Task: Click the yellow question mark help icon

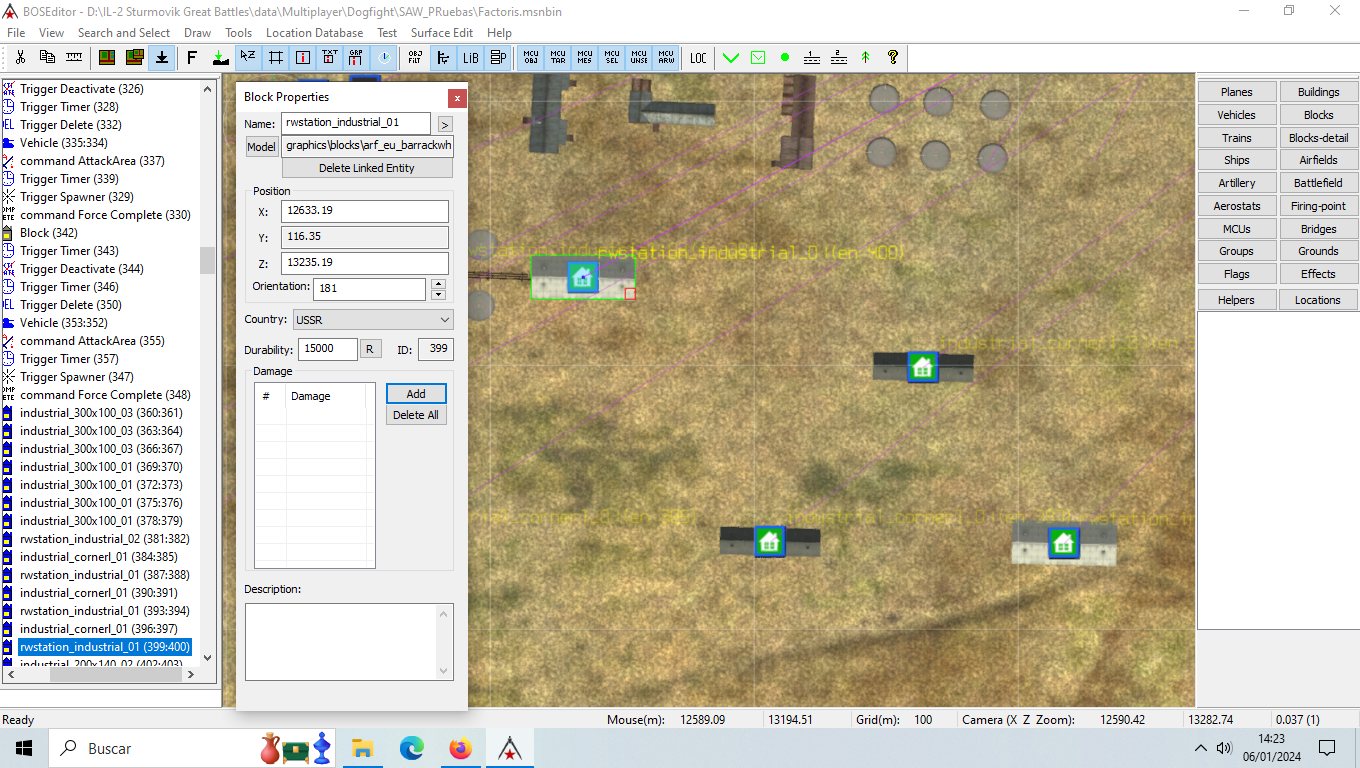Action: coord(893,57)
